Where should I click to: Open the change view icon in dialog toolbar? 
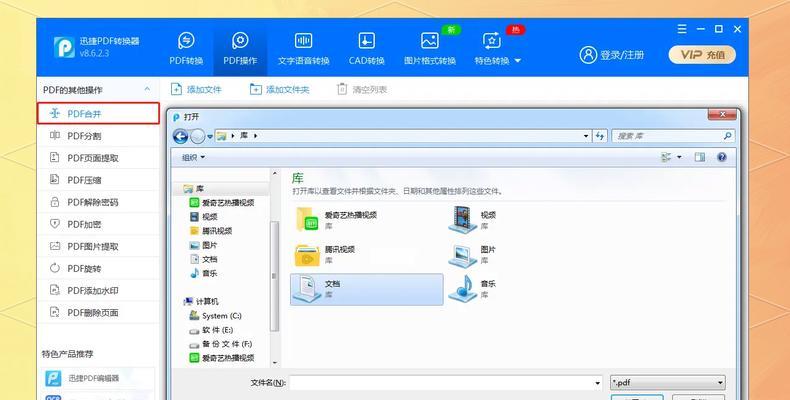pos(667,158)
